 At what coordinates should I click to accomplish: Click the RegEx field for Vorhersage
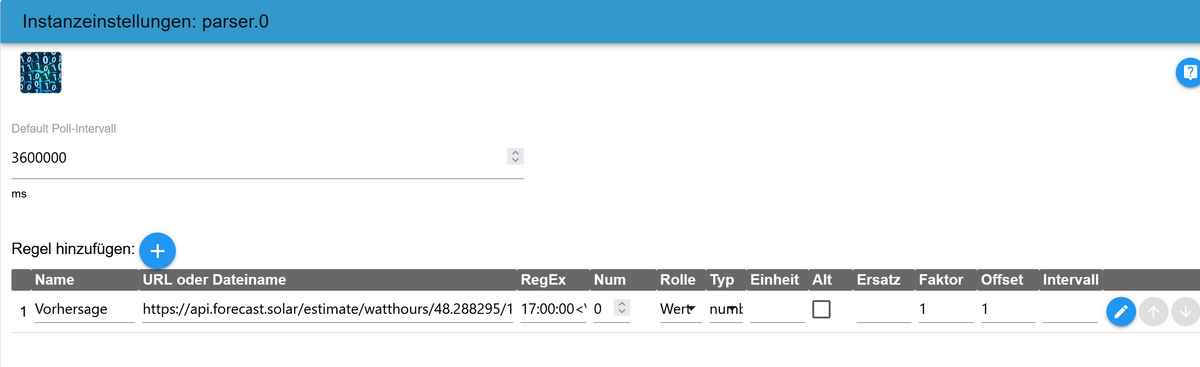(553, 311)
